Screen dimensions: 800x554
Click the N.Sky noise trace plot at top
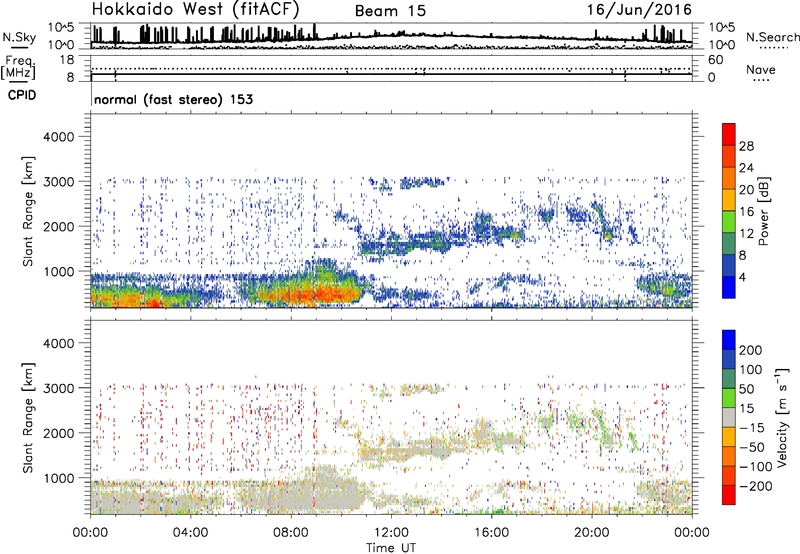392,36
